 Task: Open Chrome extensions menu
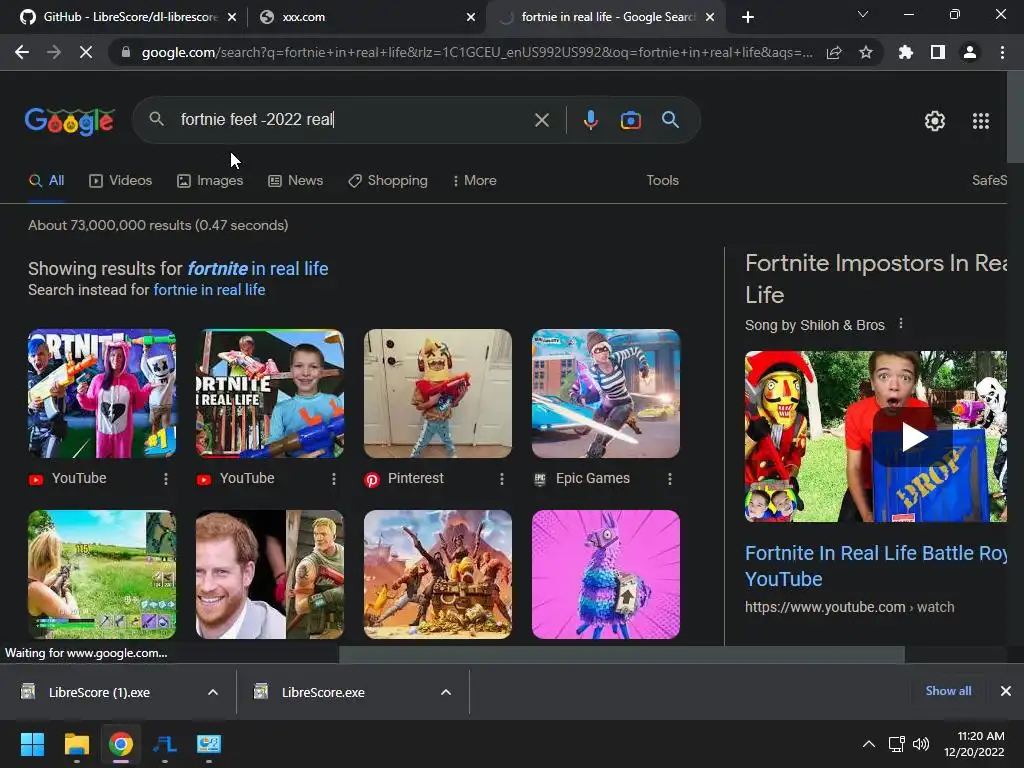905,52
